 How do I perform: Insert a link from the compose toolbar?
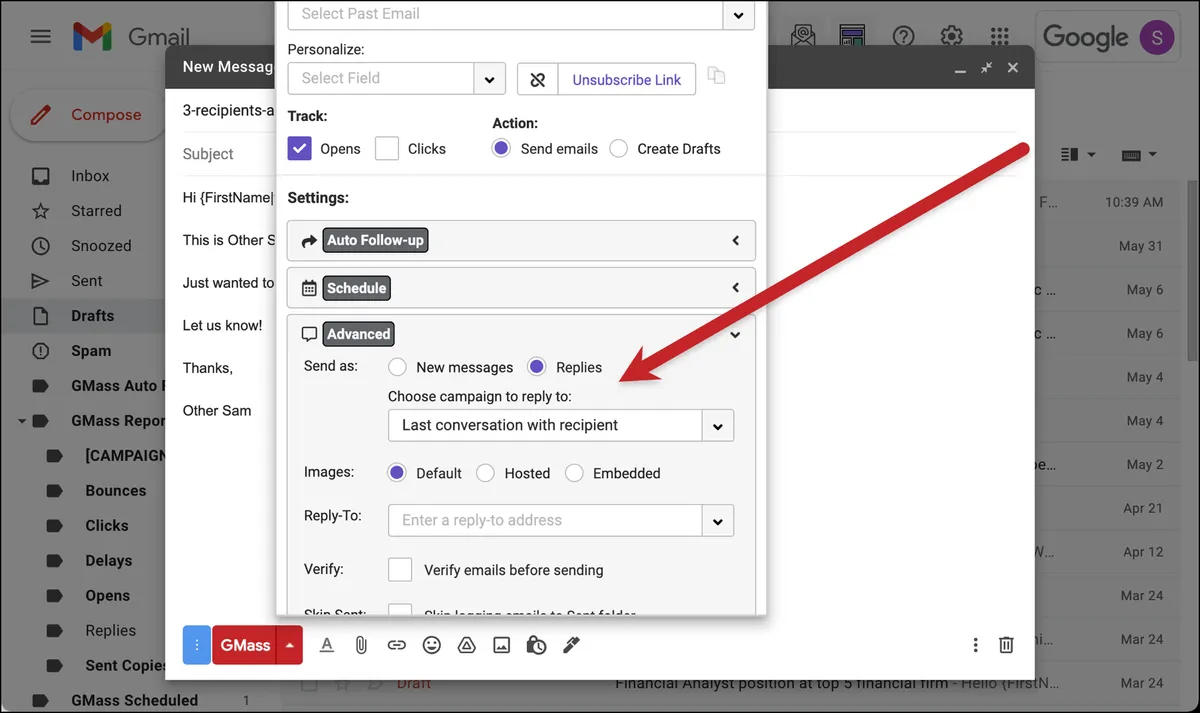click(396, 645)
